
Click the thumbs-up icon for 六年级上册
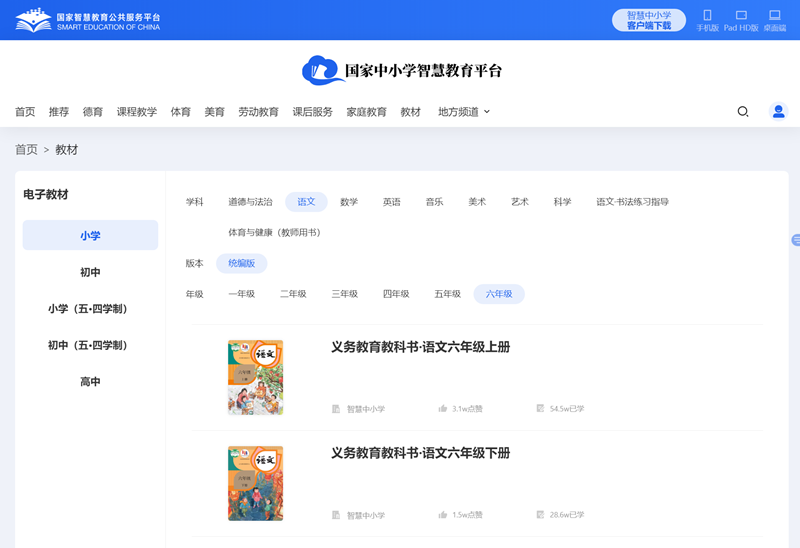click(x=442, y=408)
